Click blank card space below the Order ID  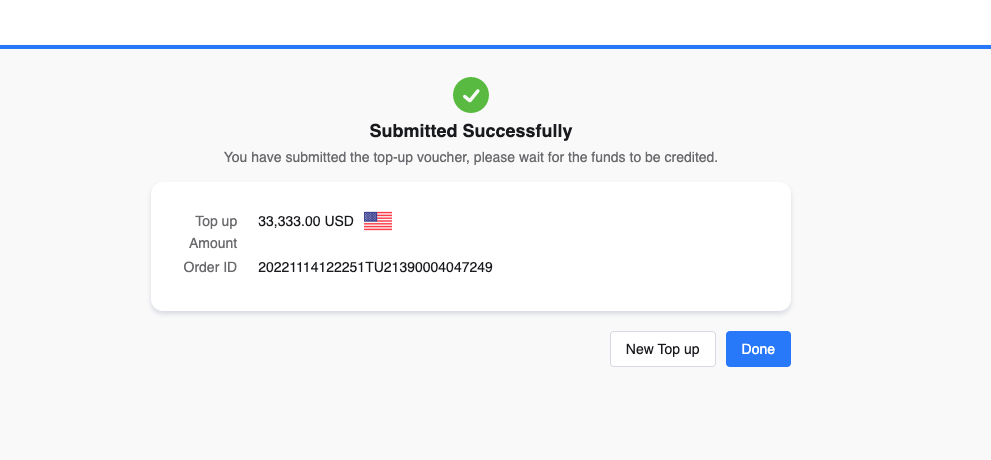(470, 293)
